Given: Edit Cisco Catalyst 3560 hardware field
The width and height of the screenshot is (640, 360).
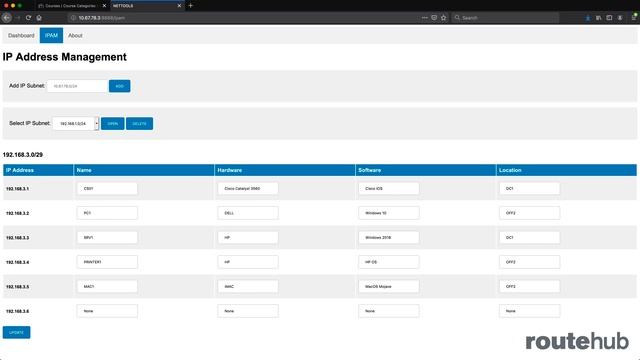Looking at the screenshot, I should [248, 189].
